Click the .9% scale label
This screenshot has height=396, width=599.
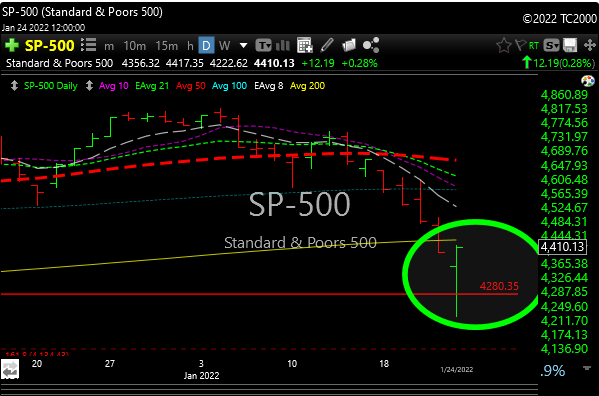click(x=552, y=371)
